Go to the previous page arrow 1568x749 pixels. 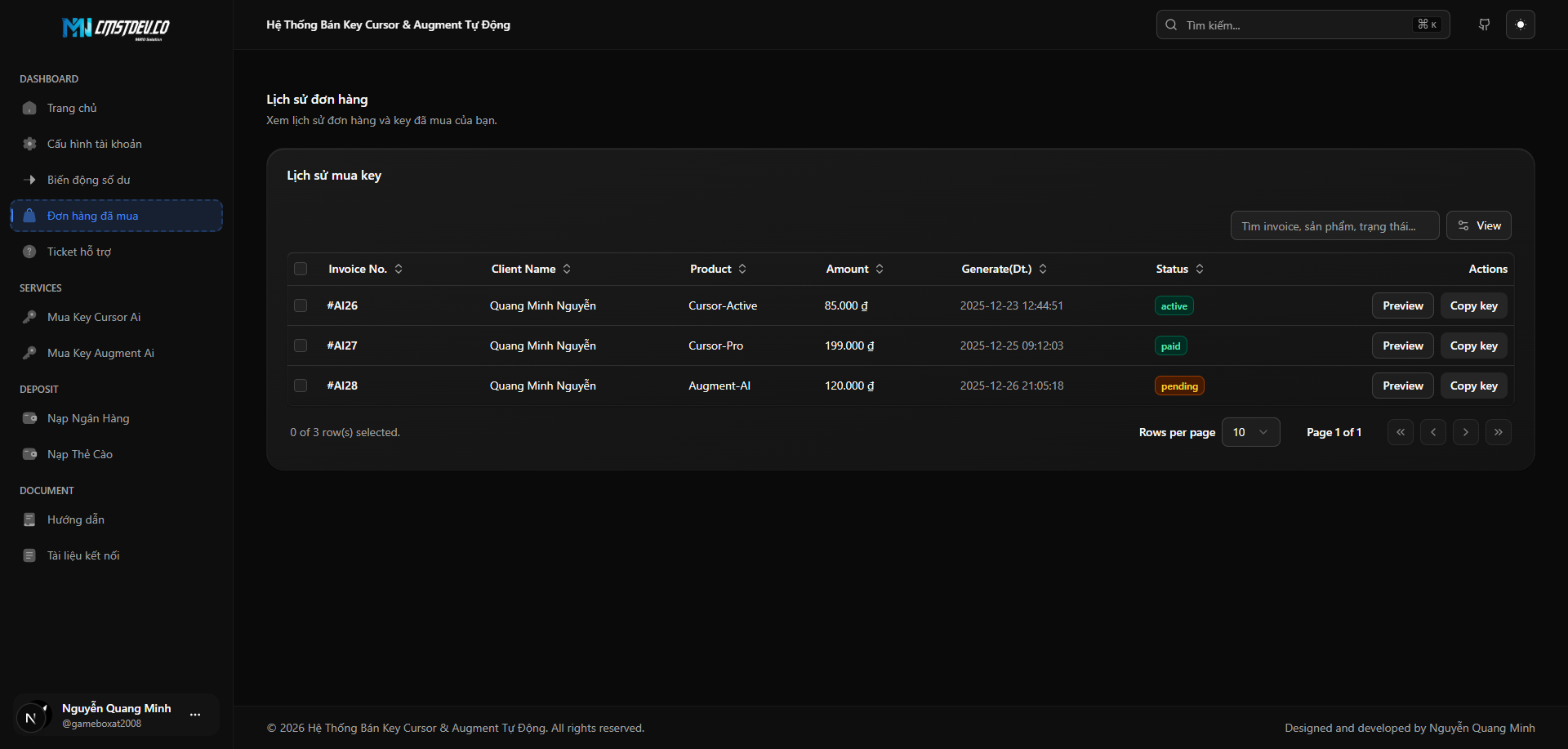pyautogui.click(x=1432, y=432)
